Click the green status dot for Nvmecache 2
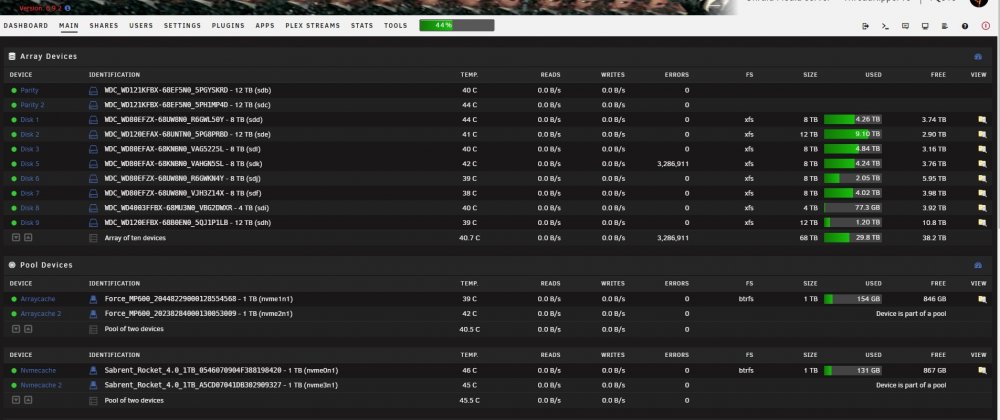 (14, 386)
